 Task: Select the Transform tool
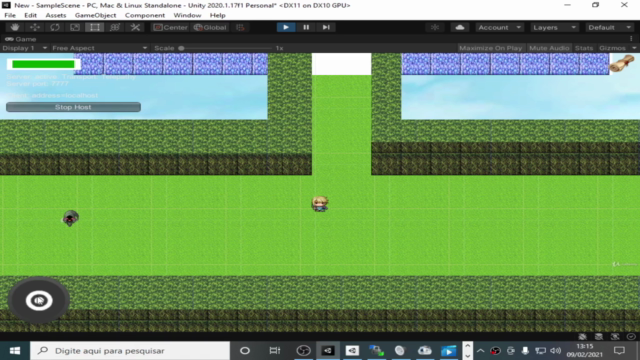[x=115, y=27]
